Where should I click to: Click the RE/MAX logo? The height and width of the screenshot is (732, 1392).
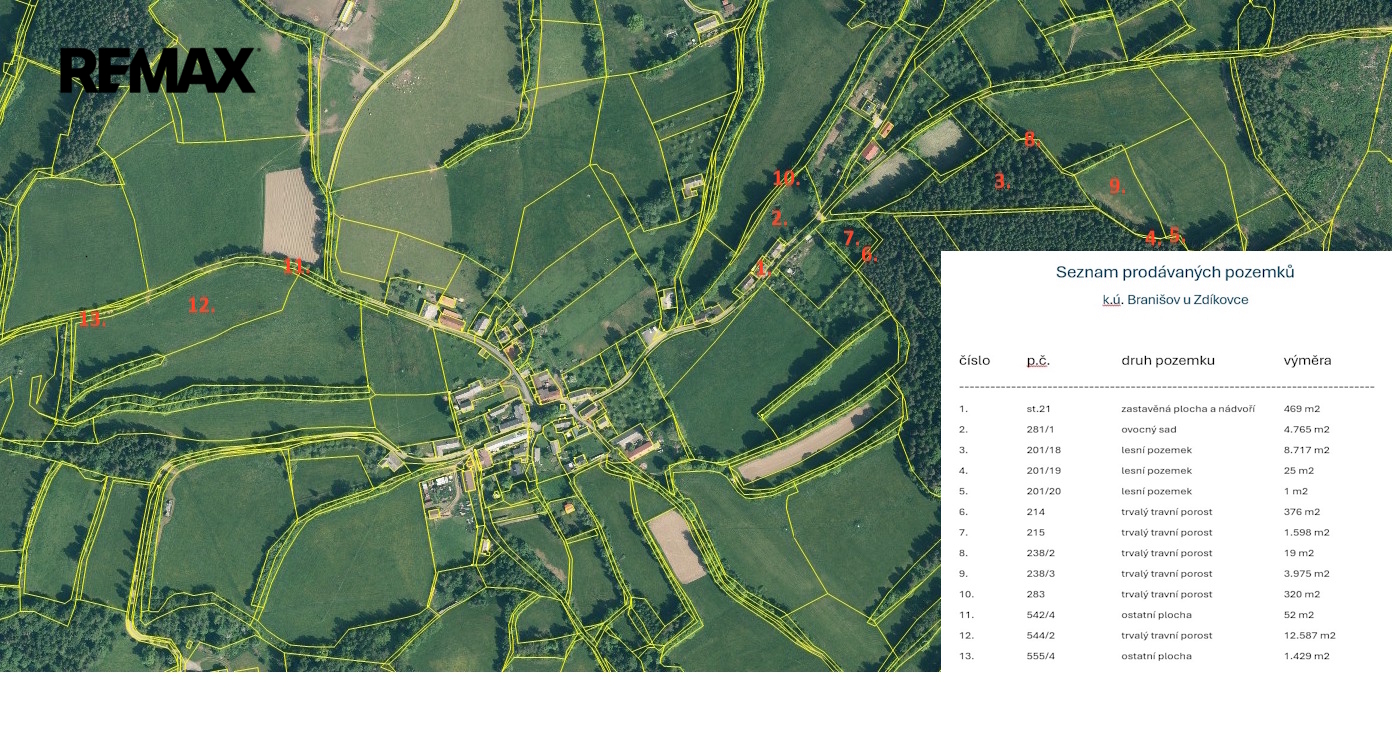pos(157,71)
